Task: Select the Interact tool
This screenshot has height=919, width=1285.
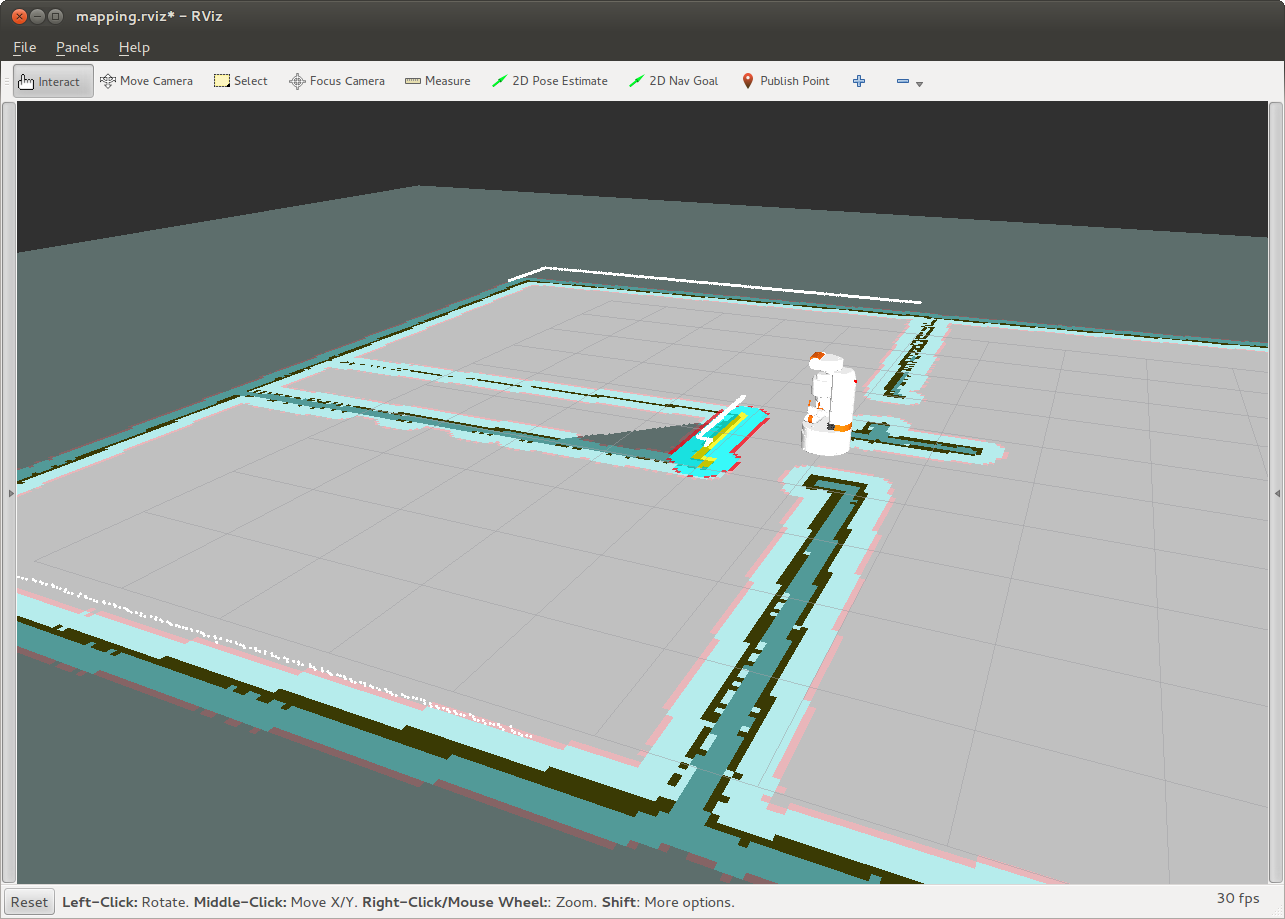Action: tap(53, 81)
